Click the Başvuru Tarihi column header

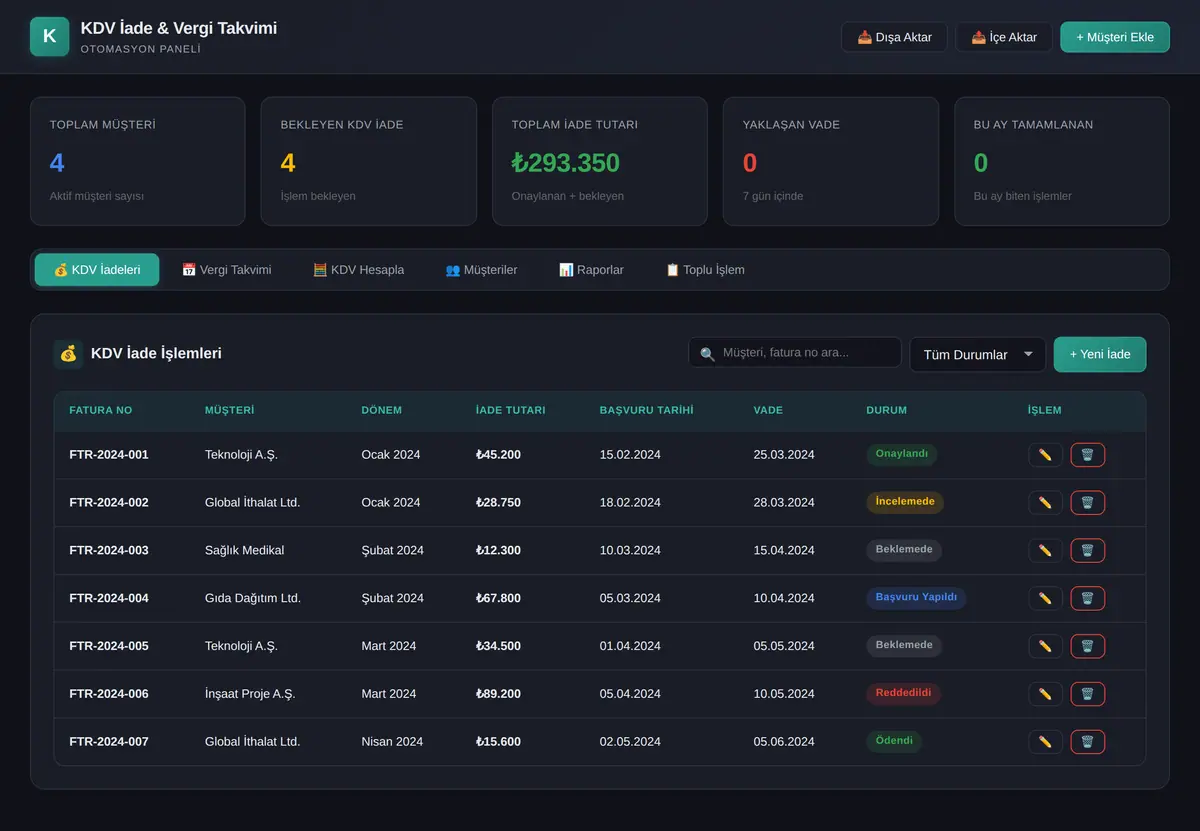tap(647, 410)
